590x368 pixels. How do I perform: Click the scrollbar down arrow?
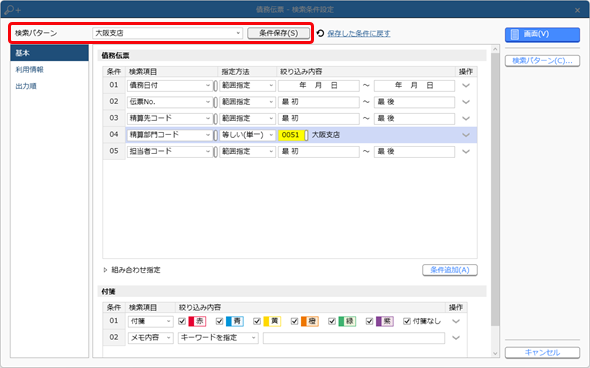tap(495, 353)
